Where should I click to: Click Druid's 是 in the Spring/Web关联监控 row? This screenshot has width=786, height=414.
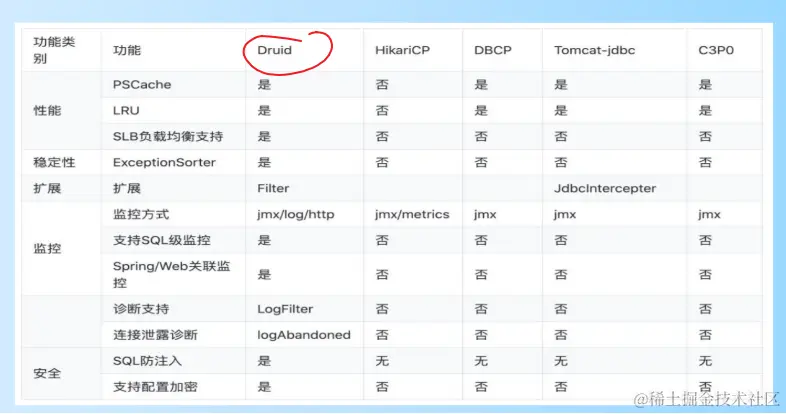[264, 274]
